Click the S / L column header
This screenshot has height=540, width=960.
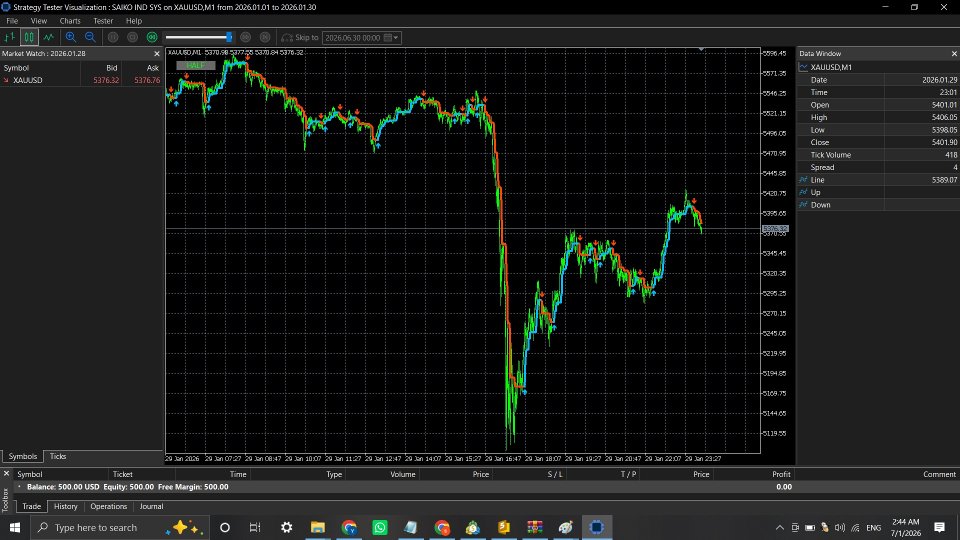point(555,474)
